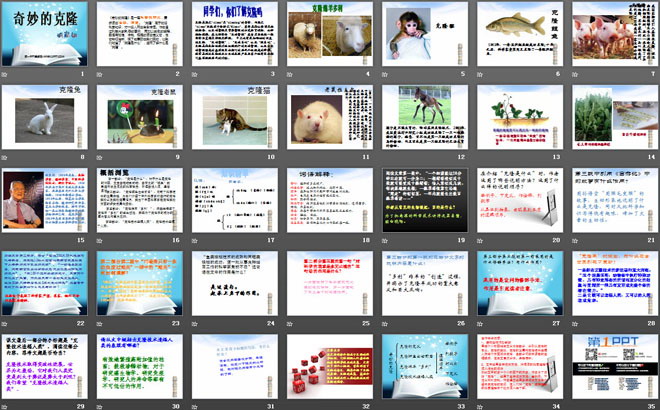The width and height of the screenshot is (660, 410).
Task: Select the title slide 奇妙的克隆
Action: 45,34
